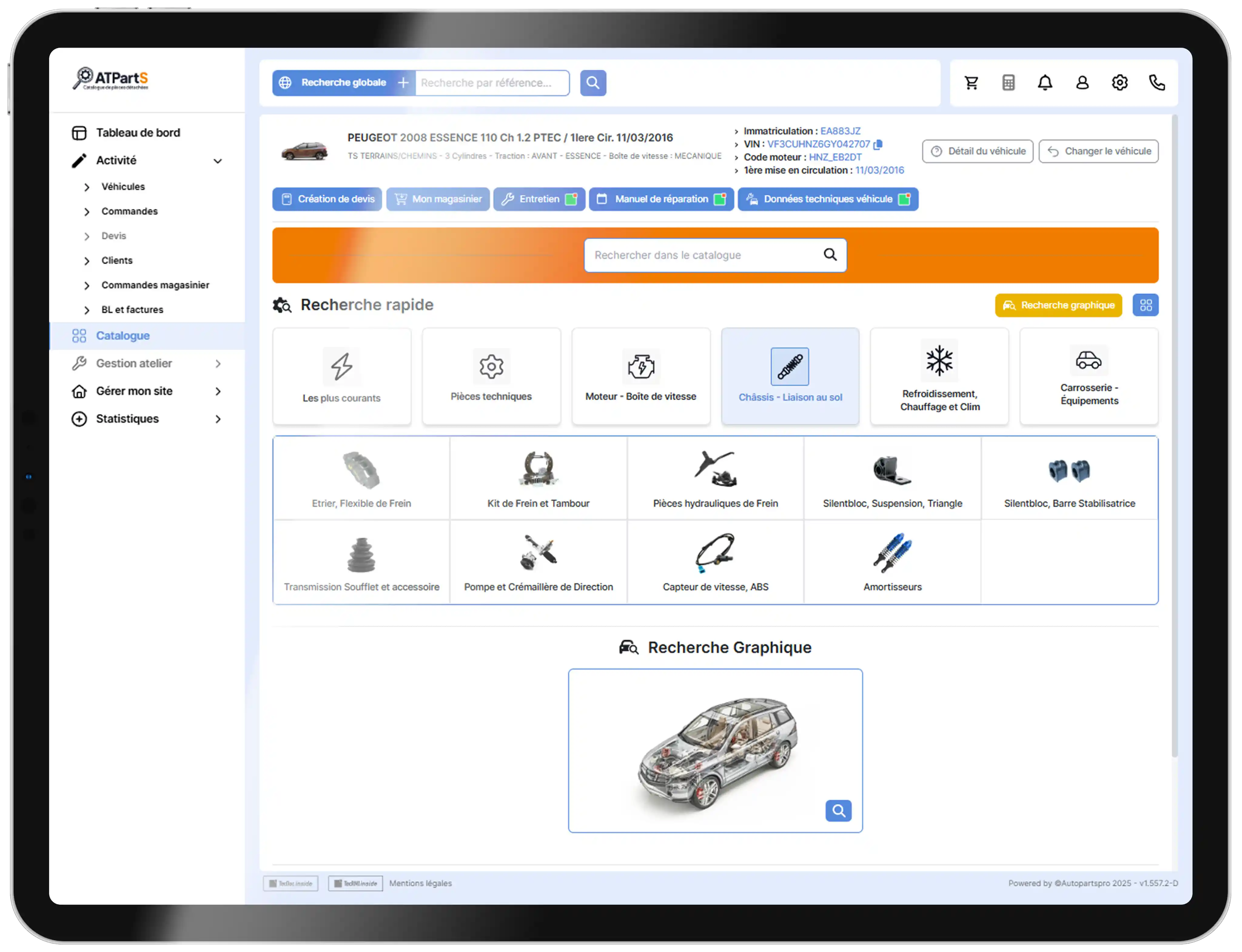1242x952 pixels.
Task: Click Rechercher dans le catalogue field
Action: pos(703,256)
